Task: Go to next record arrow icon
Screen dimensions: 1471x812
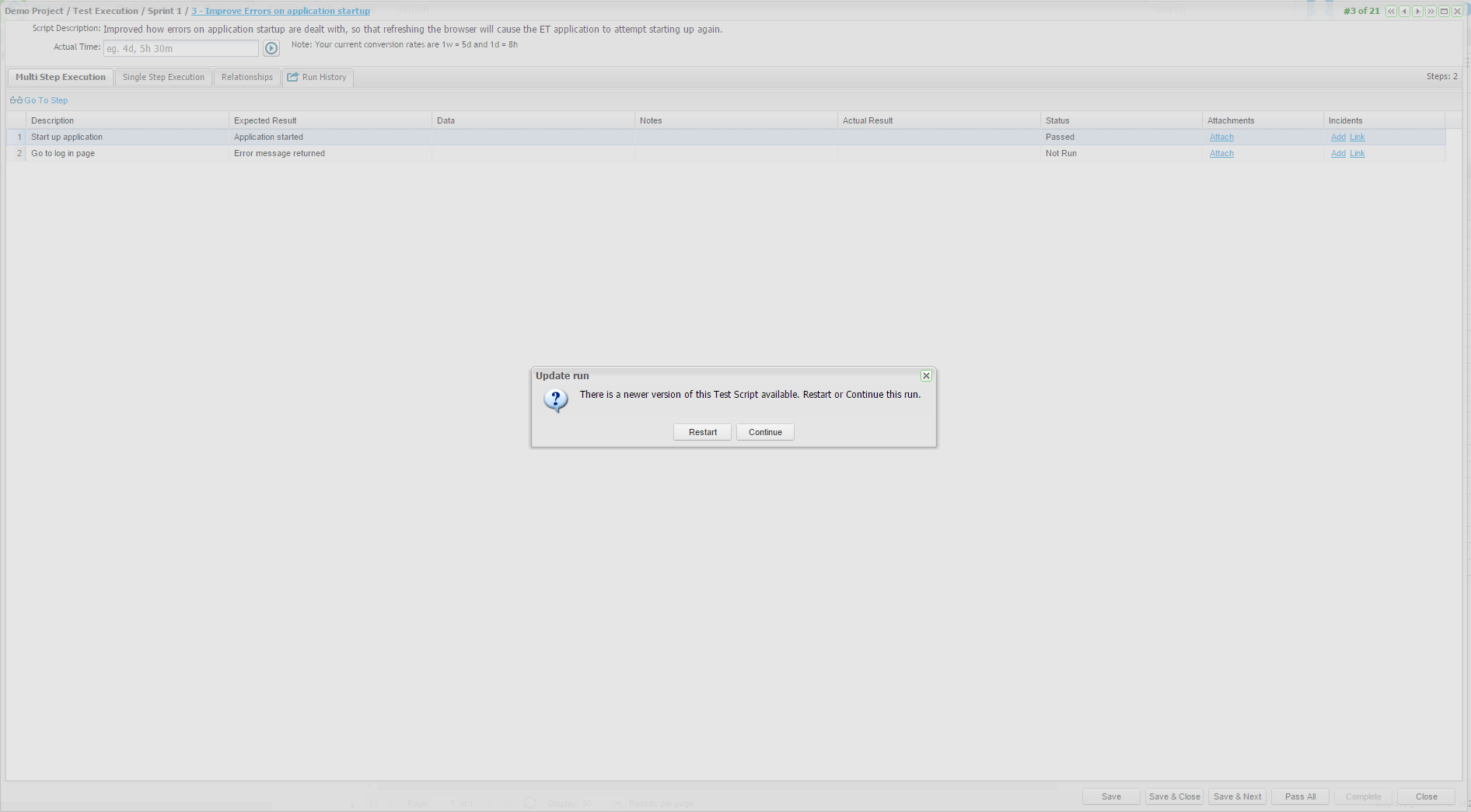Action: click(1417, 11)
